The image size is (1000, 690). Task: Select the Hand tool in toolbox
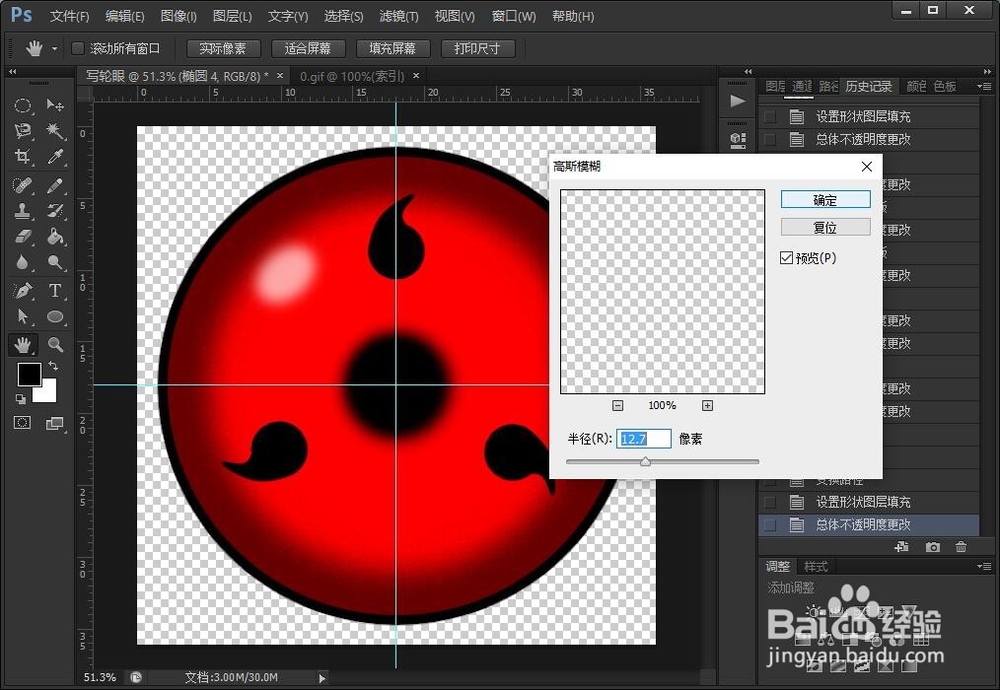click(23, 345)
